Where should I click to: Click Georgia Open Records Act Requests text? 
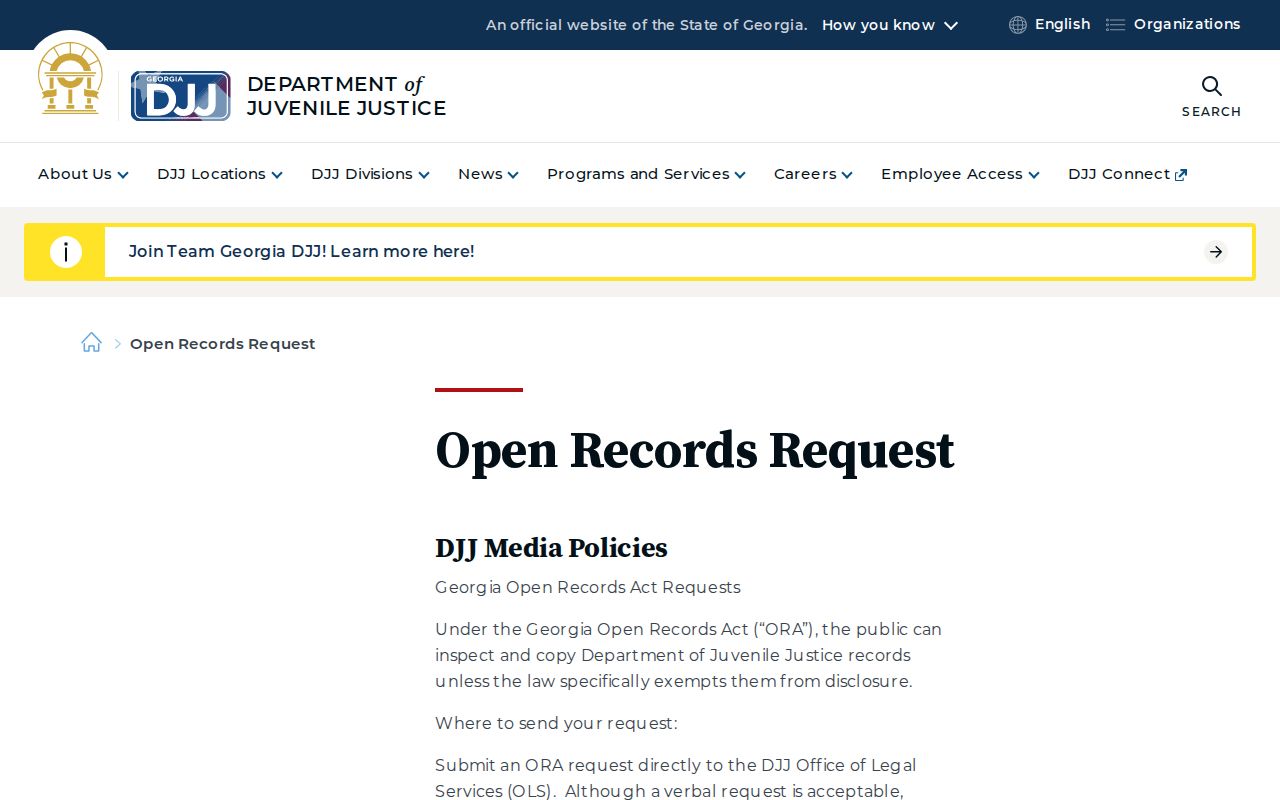[x=588, y=587]
